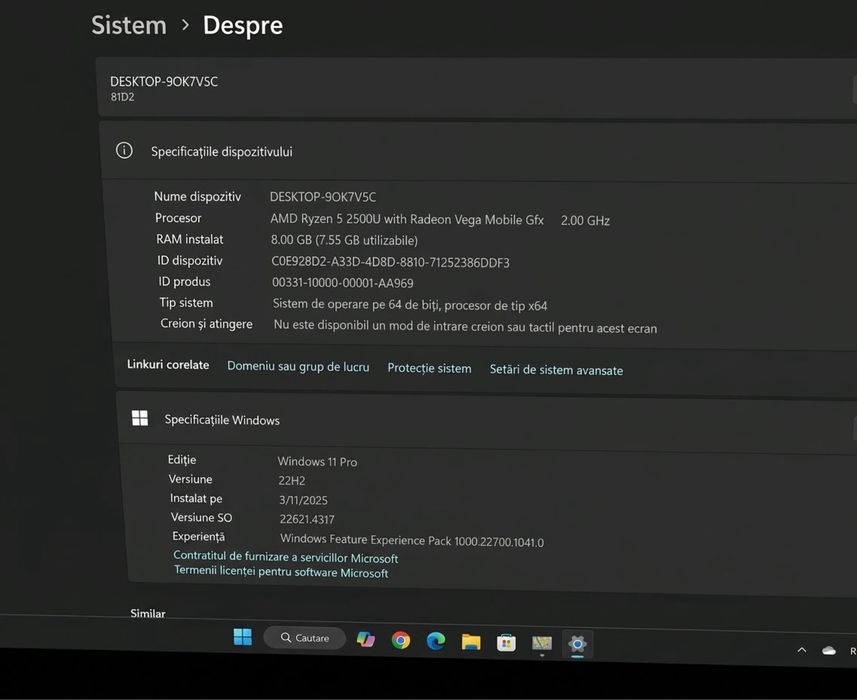Click the RAM instalat label
Image resolution: width=857 pixels, height=700 pixels.
pos(190,239)
